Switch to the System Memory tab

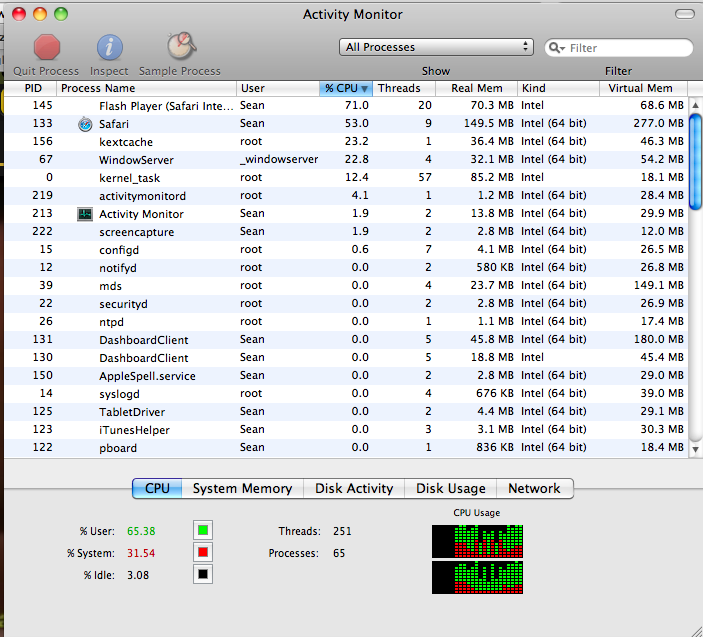tap(243, 488)
